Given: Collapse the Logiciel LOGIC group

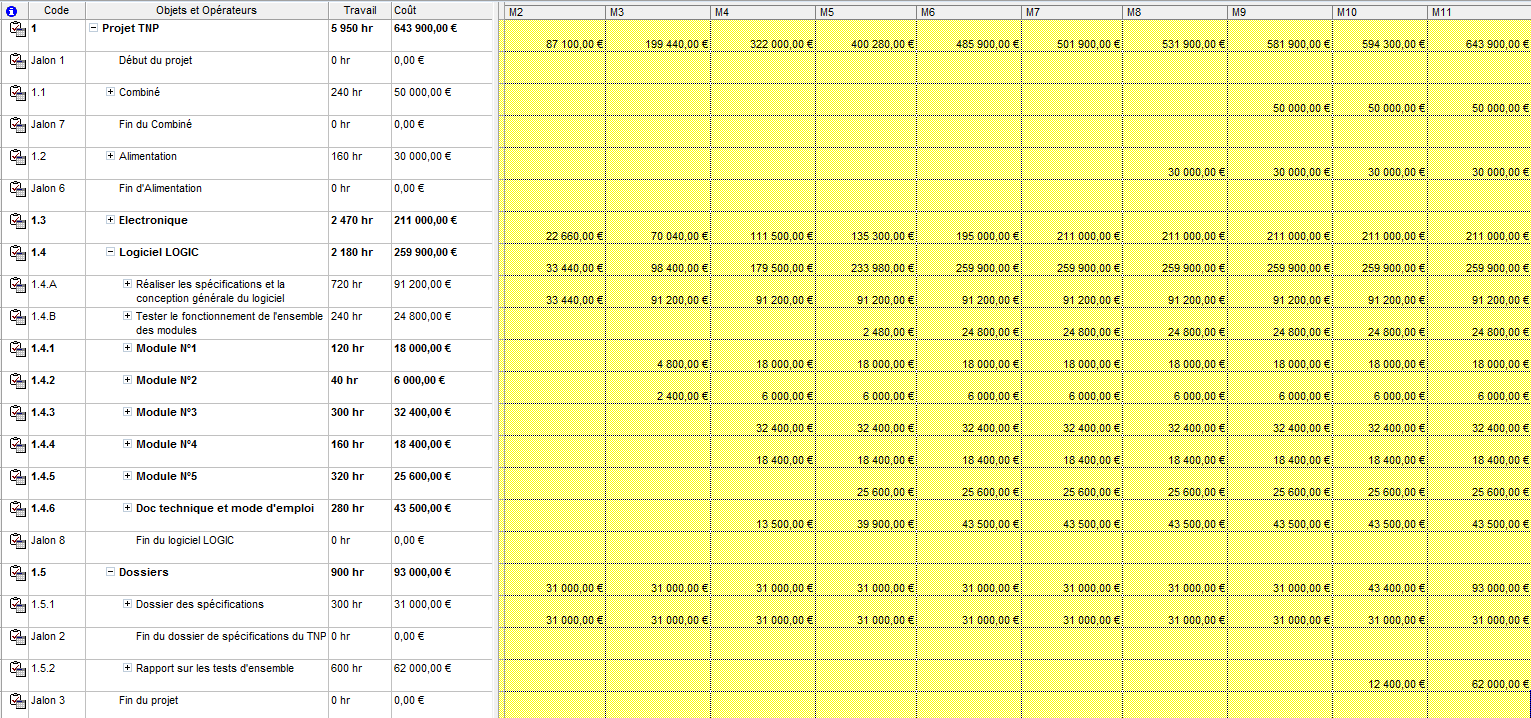Looking at the screenshot, I should pyautogui.click(x=110, y=252).
